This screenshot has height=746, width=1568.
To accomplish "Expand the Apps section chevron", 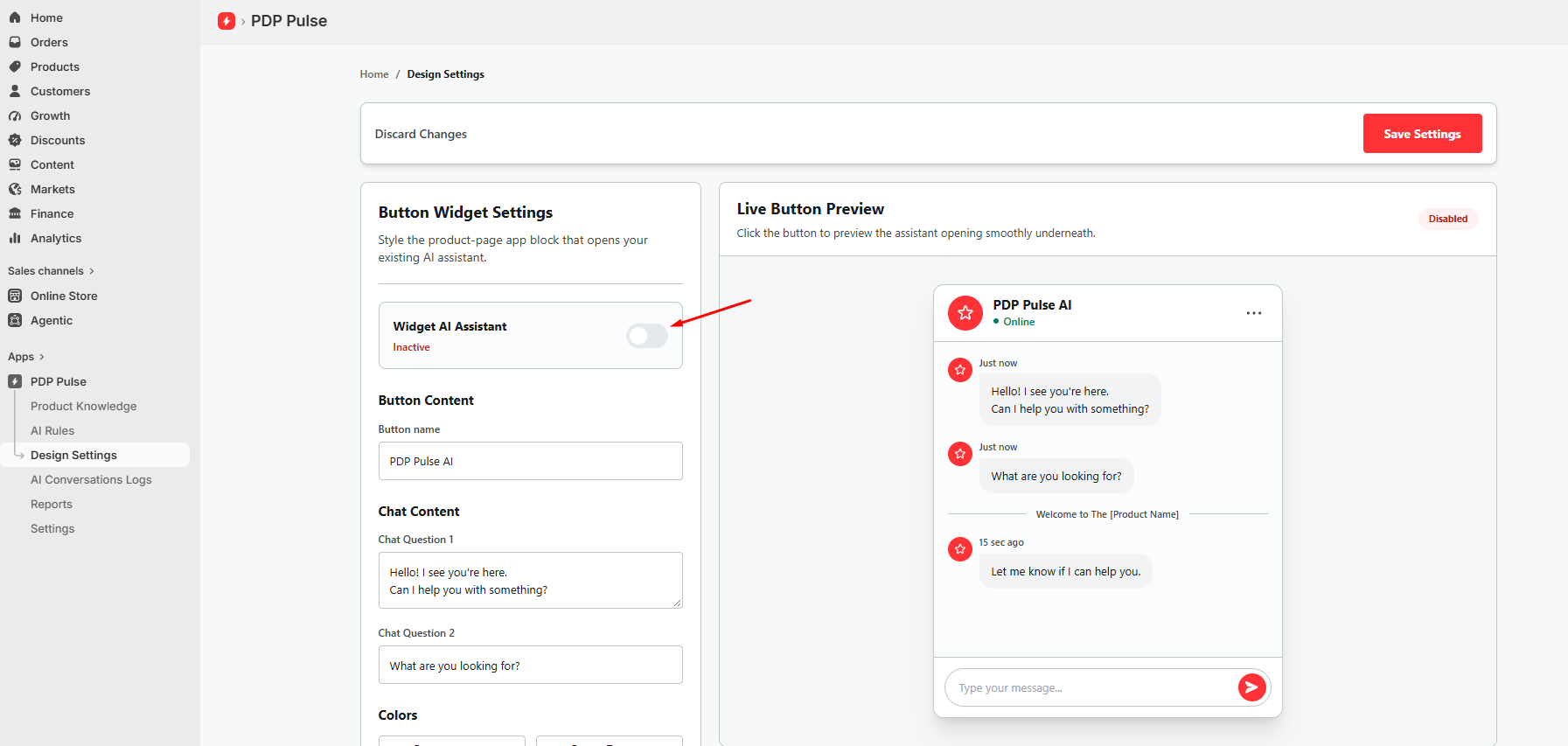I will point(41,357).
